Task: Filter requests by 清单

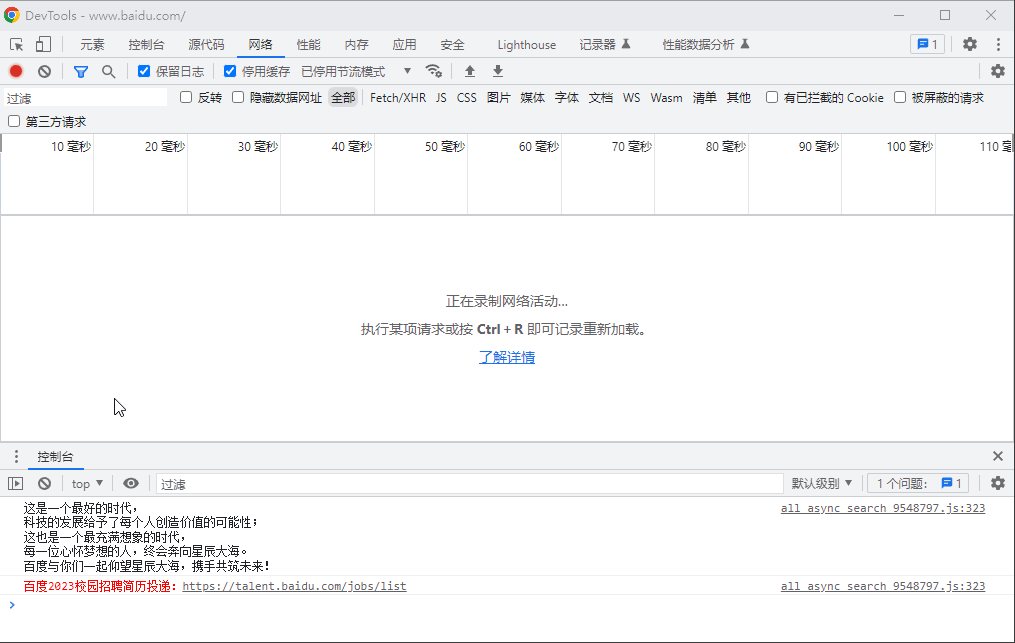Action: point(704,98)
